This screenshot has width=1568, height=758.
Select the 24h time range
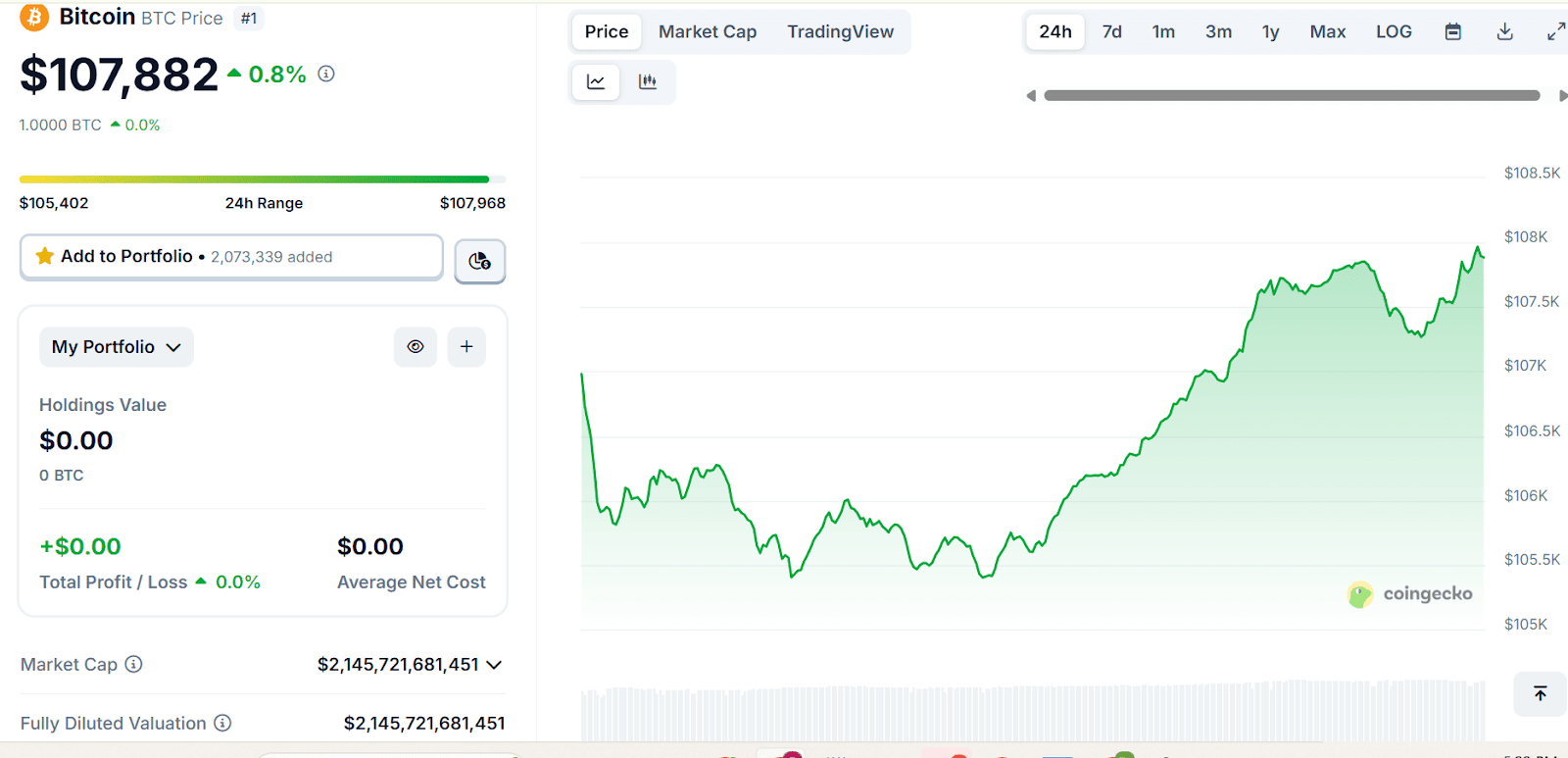pyautogui.click(x=1055, y=31)
